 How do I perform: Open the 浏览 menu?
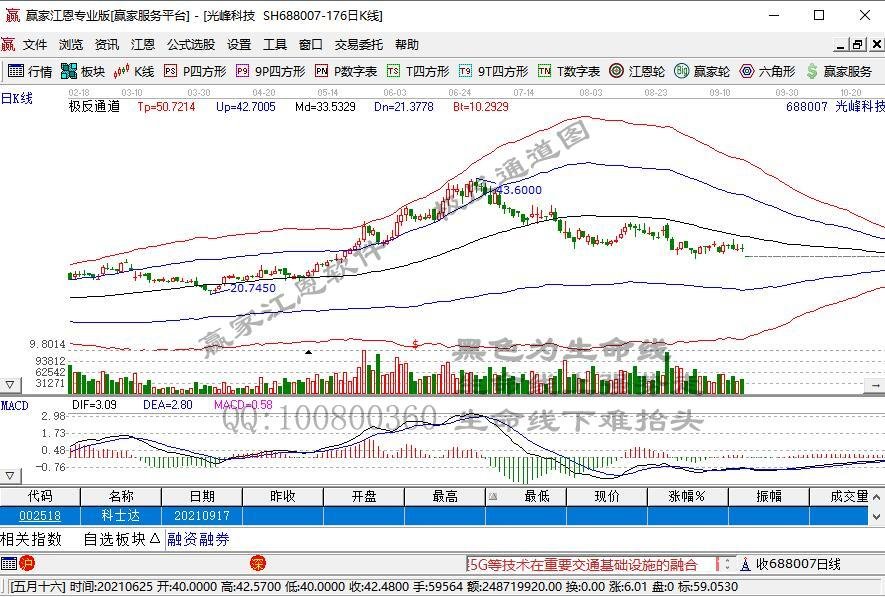point(71,45)
